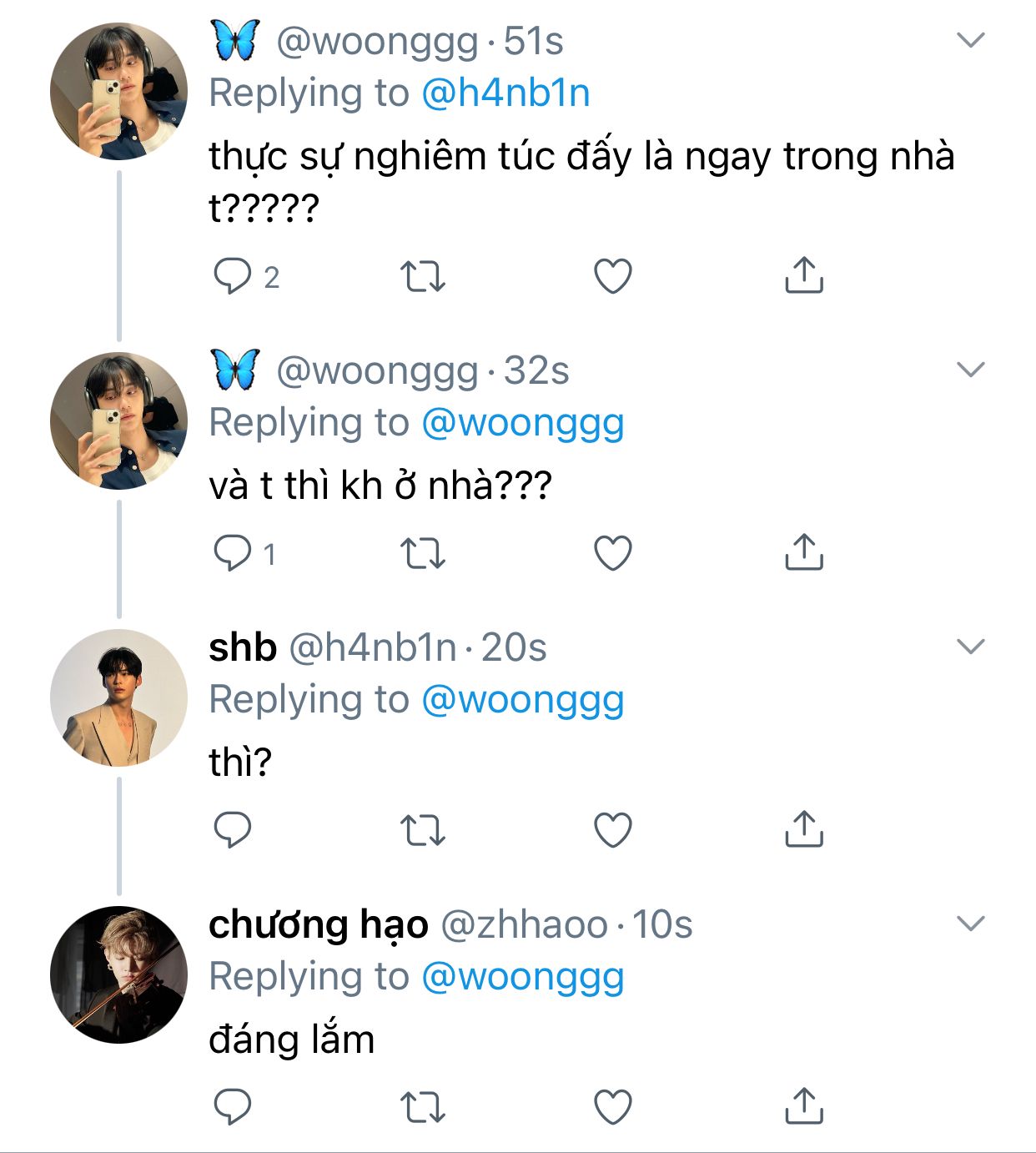Share the 51s tweet by @woonggg

point(803,276)
